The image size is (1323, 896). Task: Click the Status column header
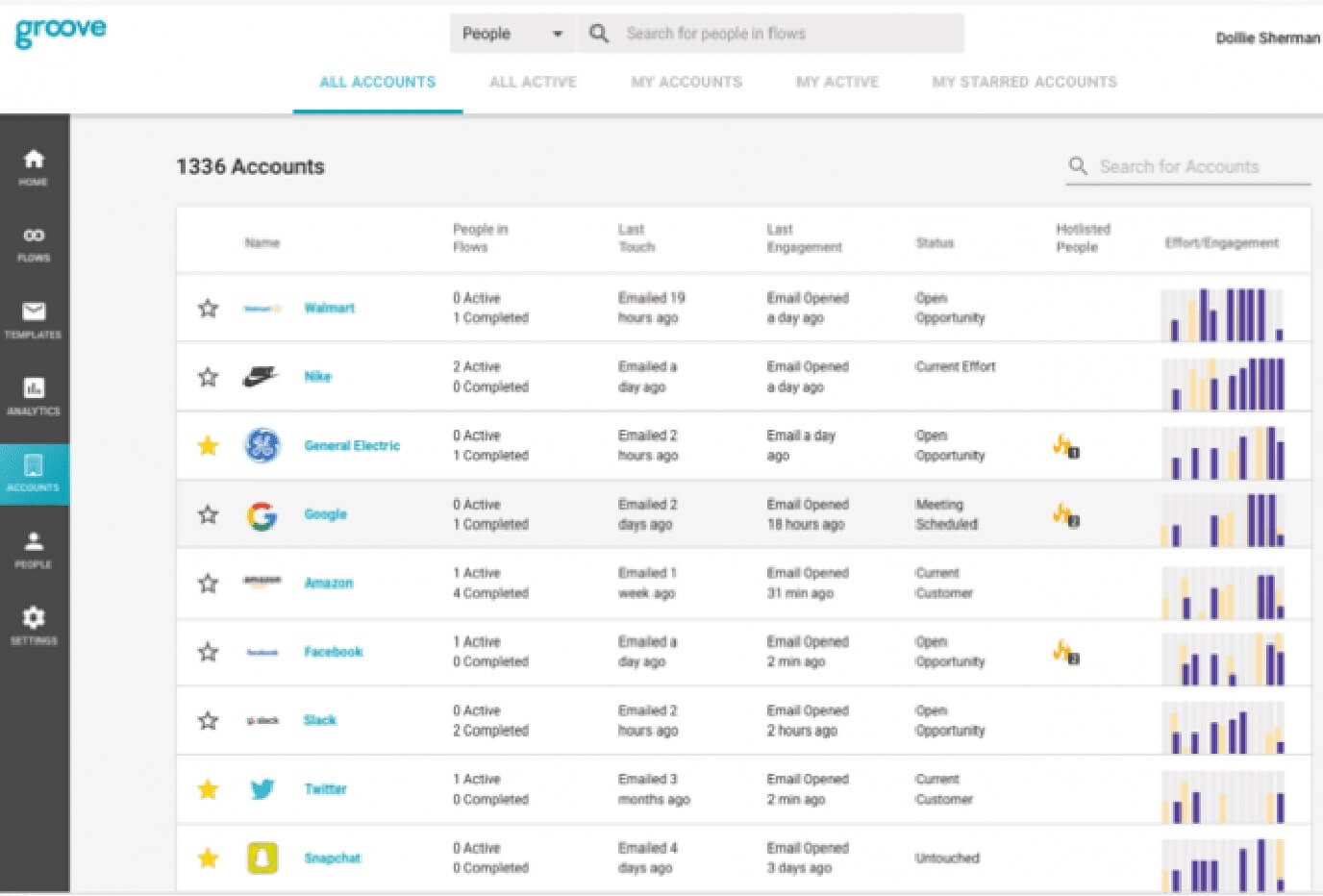click(x=935, y=243)
